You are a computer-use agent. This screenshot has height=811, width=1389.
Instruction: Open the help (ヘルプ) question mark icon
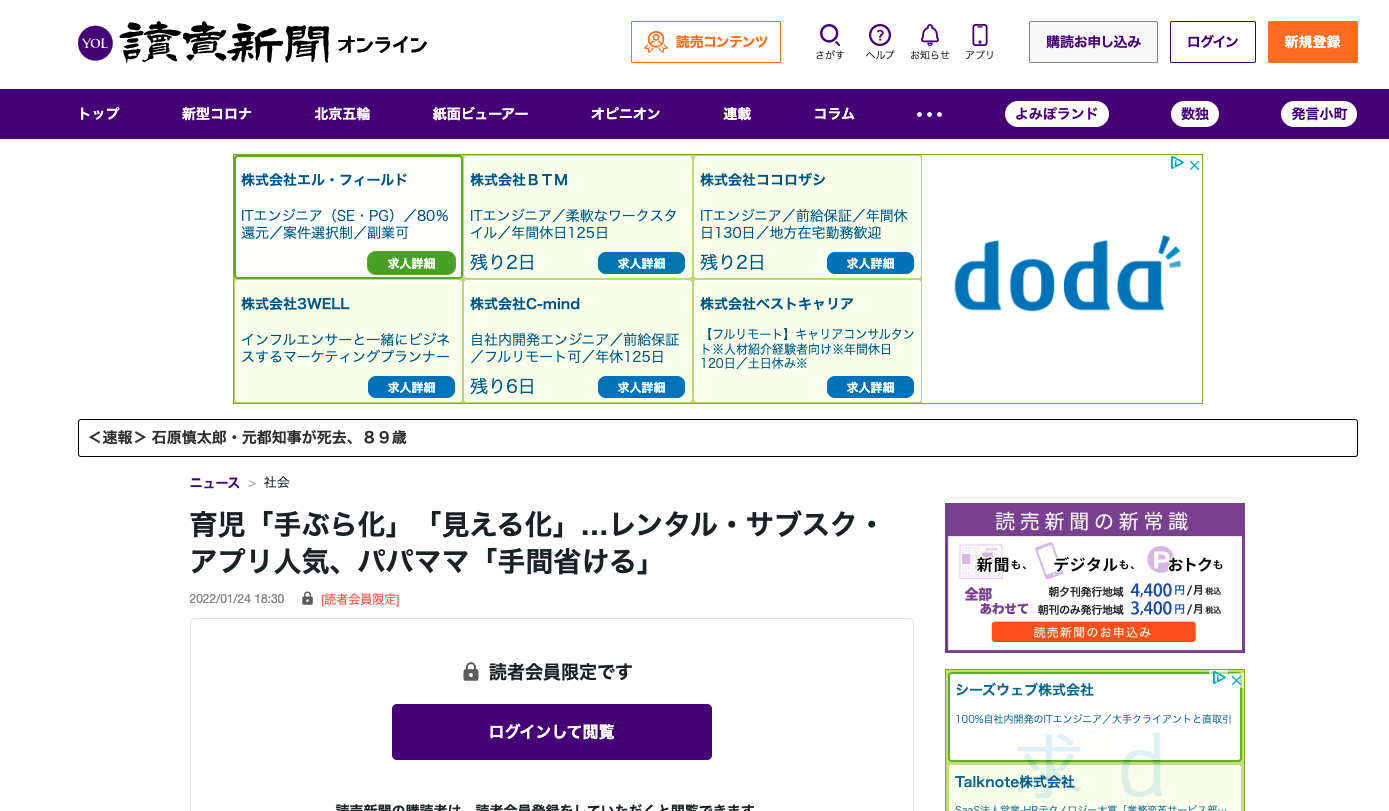tap(879, 36)
